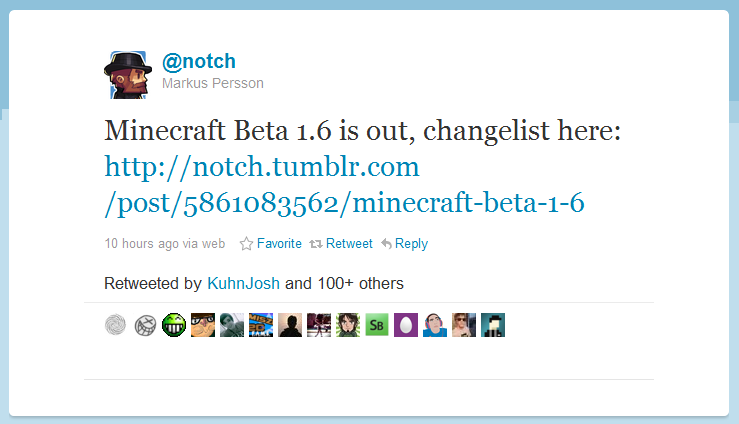
Task: Click the Retweet arrows icon
Action: pos(316,243)
